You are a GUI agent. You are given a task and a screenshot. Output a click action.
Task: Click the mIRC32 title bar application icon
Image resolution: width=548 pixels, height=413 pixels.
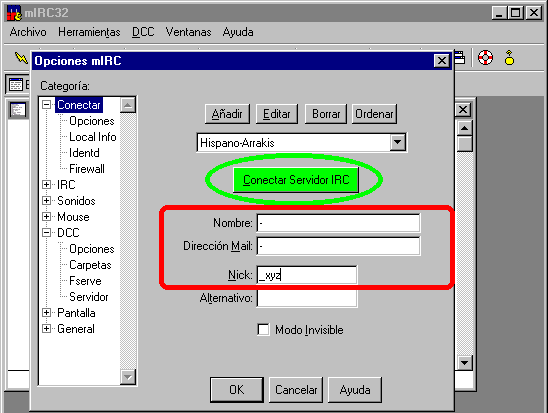(x=14, y=13)
